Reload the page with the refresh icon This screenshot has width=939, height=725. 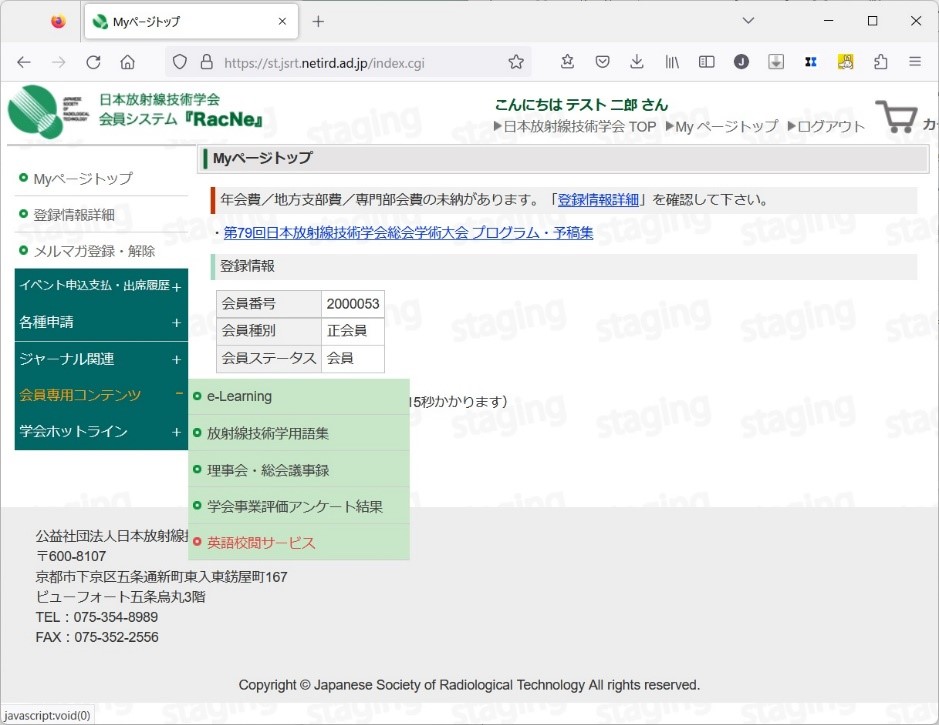tap(93, 62)
